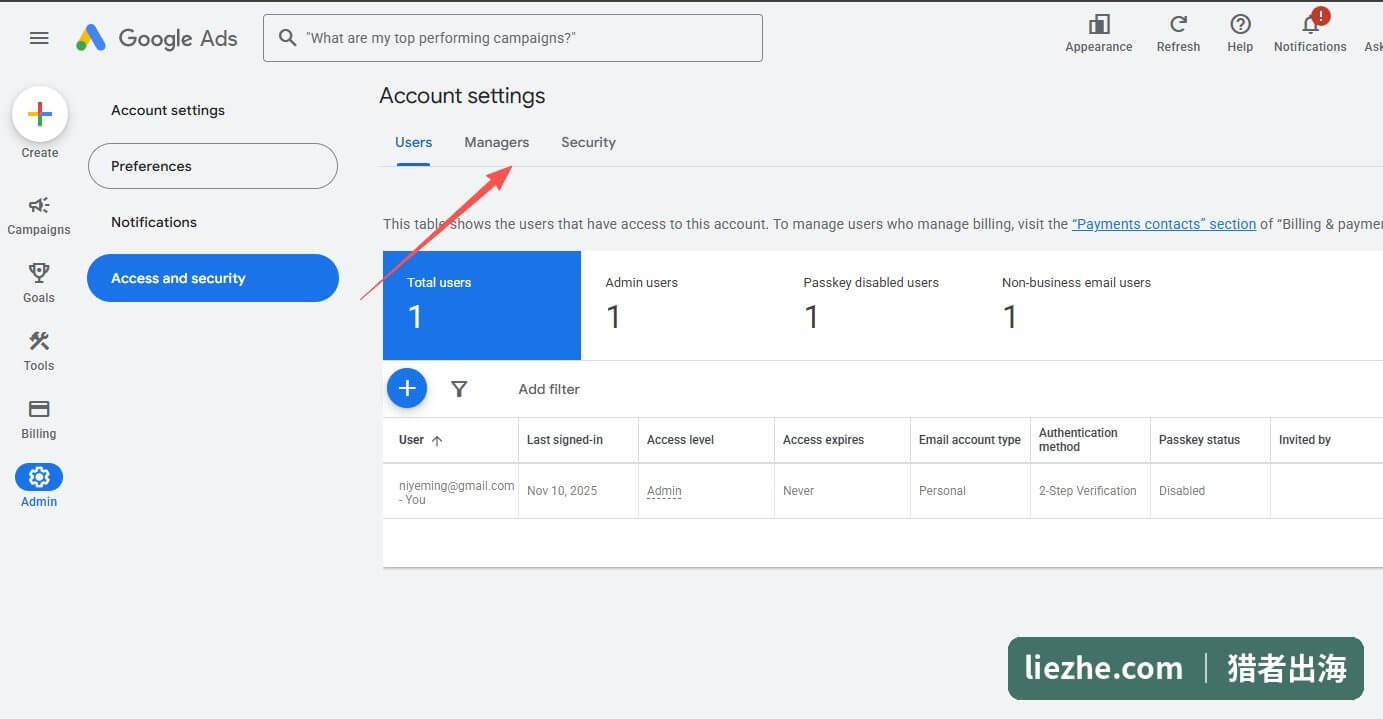Select Passkey disabled users card
The height and width of the screenshot is (719, 1383).
click(878, 305)
